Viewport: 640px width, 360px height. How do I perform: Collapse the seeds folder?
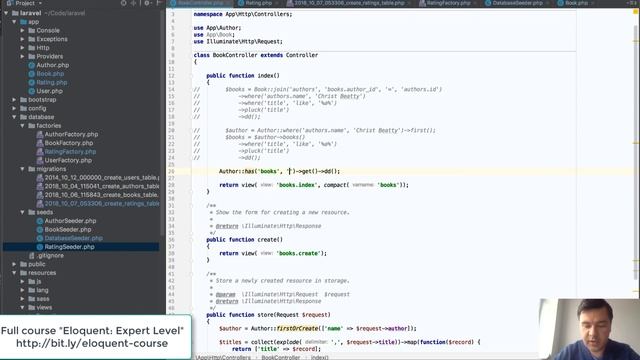pos(22,212)
